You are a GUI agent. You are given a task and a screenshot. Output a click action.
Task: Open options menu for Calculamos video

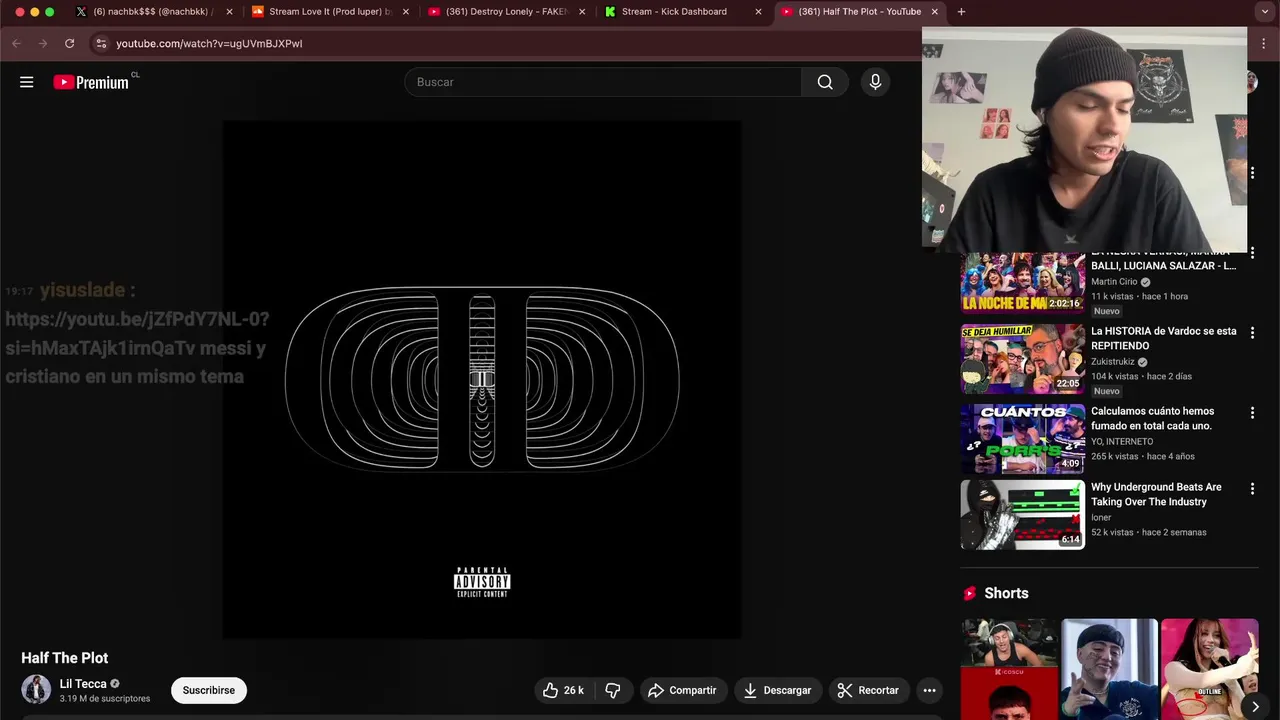coord(1252,413)
